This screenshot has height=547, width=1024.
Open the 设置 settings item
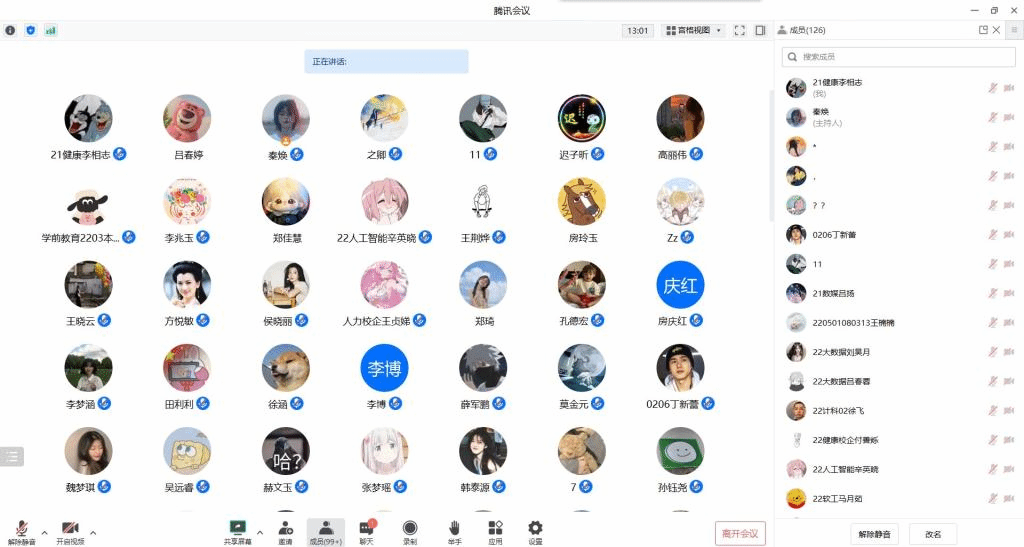(x=535, y=529)
